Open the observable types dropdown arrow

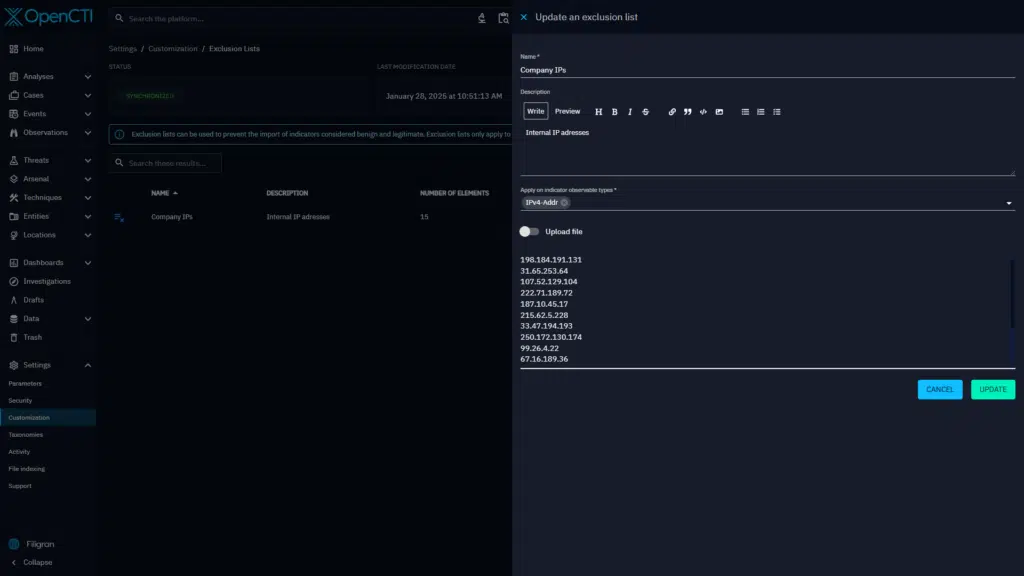pyautogui.click(x=1008, y=204)
